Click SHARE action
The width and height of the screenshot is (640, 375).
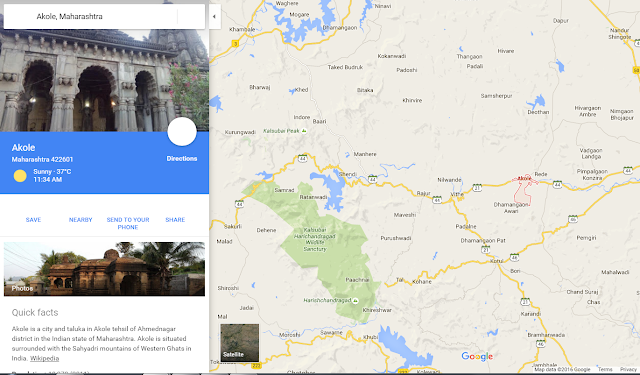pos(175,220)
